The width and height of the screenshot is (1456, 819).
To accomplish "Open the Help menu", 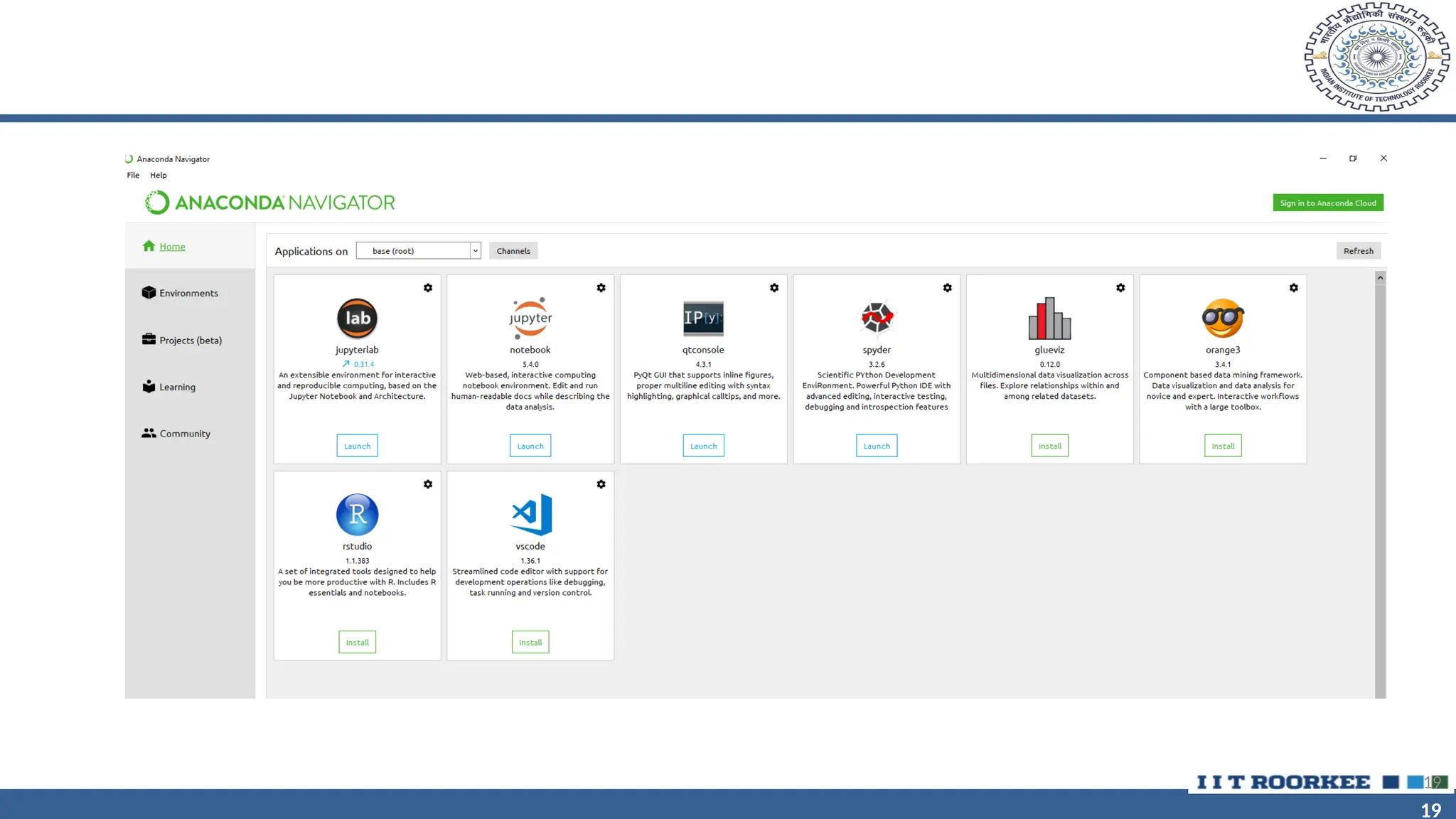I will click(x=159, y=175).
